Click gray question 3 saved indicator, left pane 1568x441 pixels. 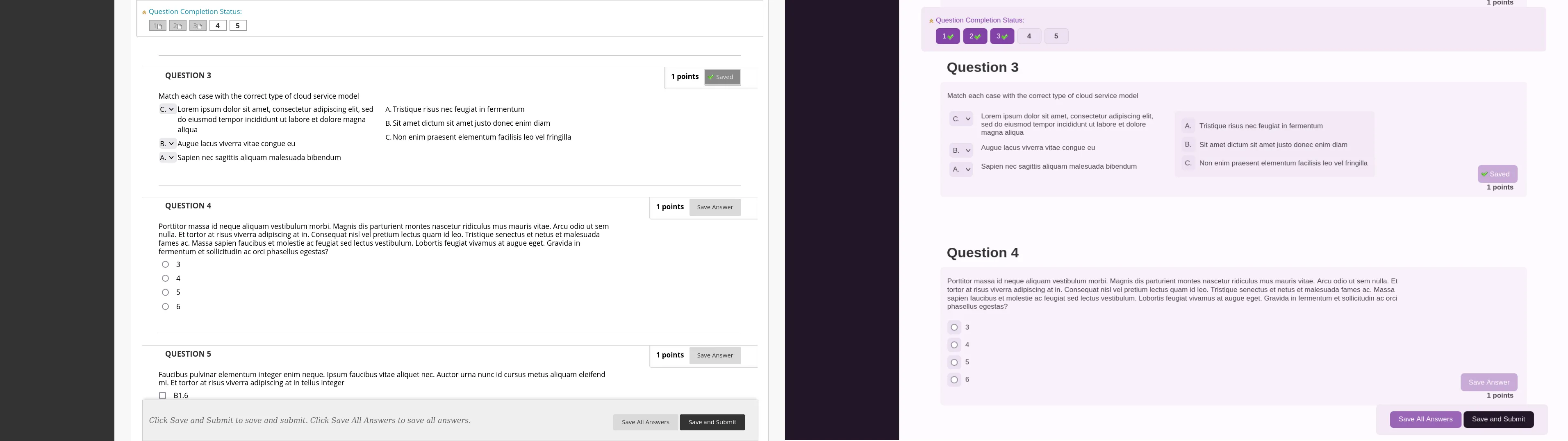(x=198, y=25)
